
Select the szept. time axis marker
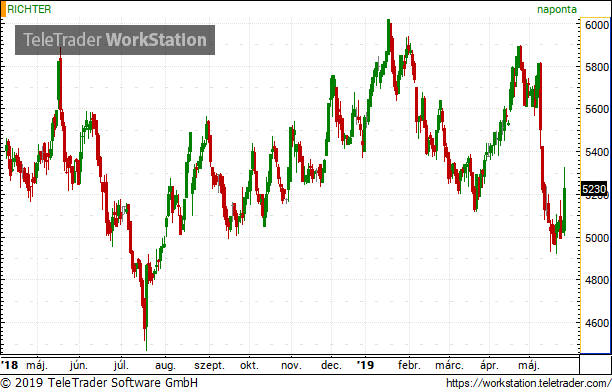point(210,366)
